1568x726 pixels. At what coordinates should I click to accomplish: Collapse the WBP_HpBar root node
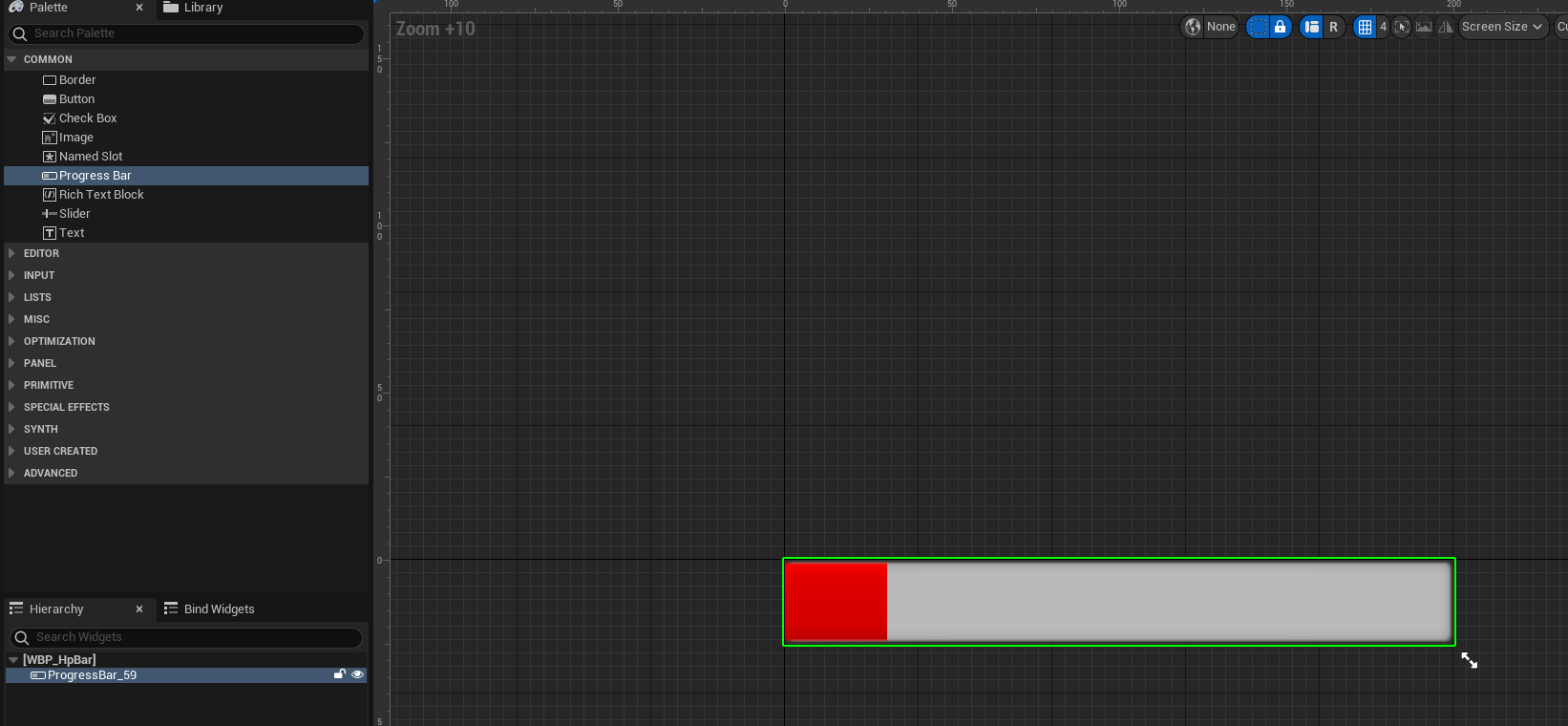12,660
